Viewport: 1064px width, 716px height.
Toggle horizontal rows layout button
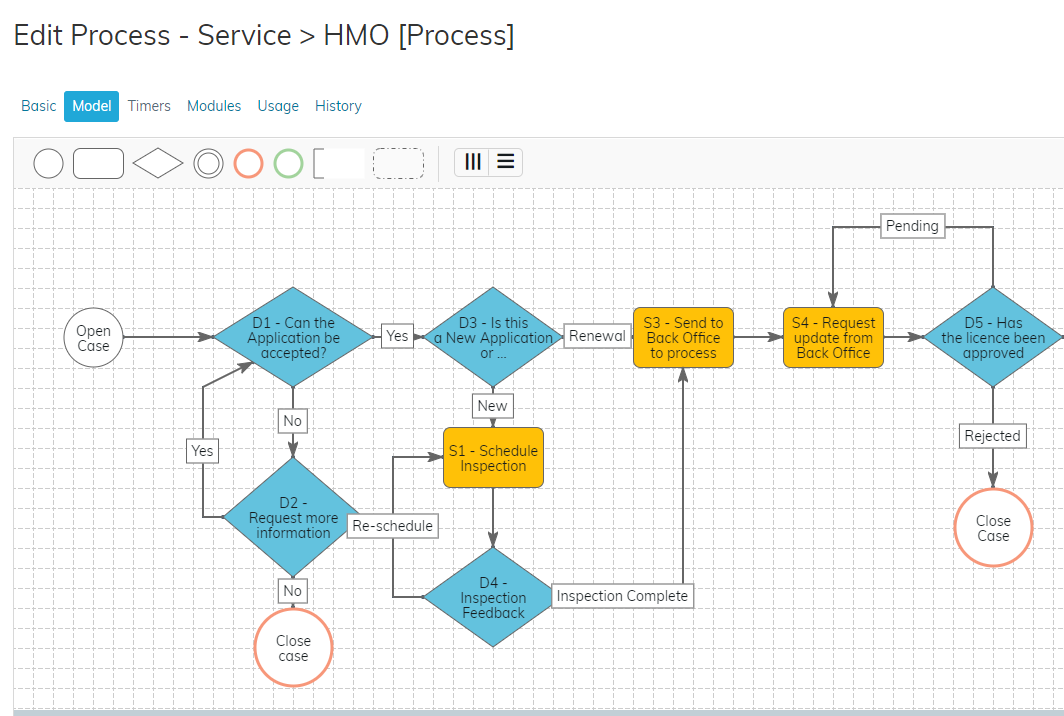point(506,162)
